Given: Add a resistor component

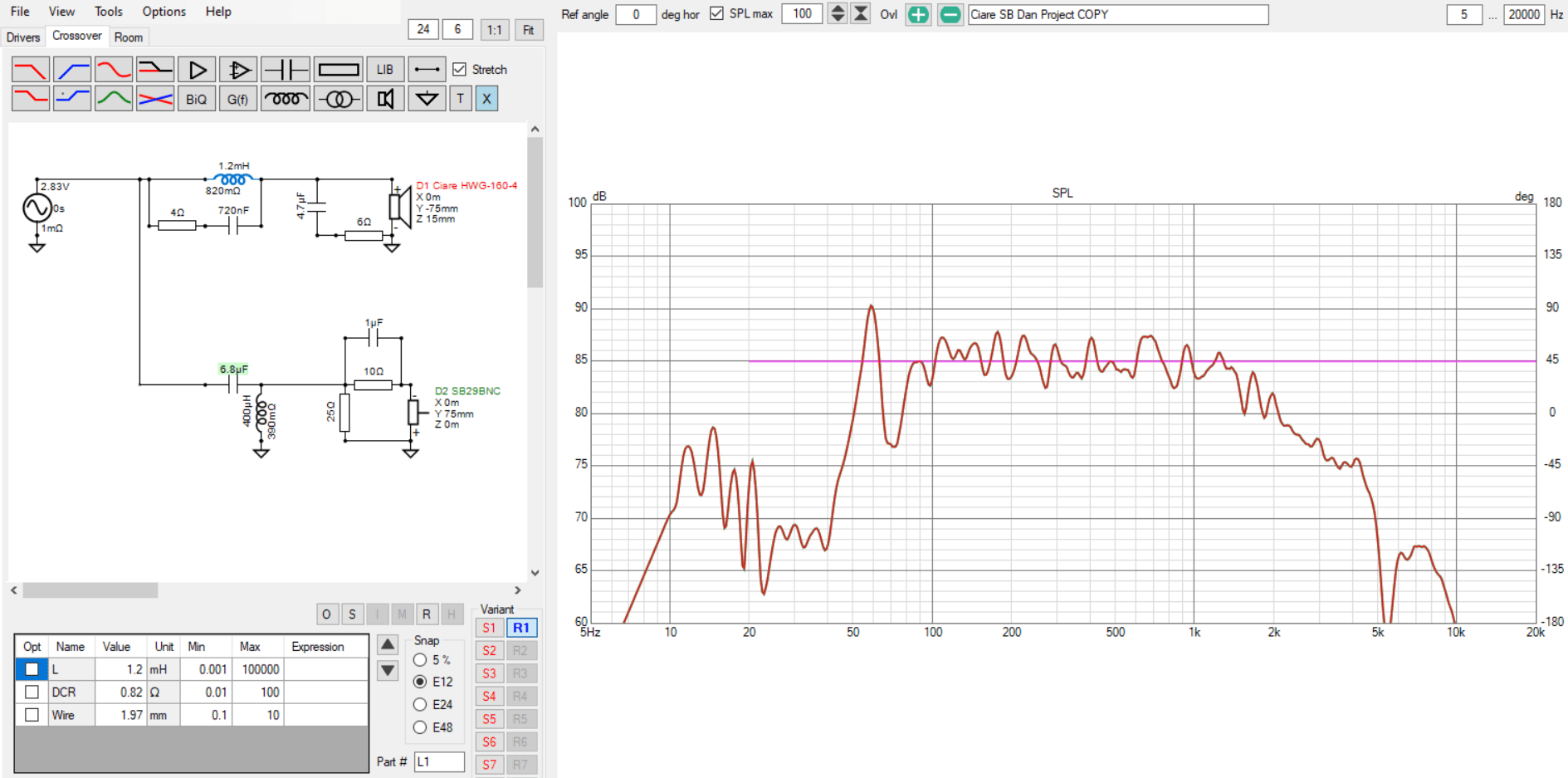Looking at the screenshot, I should [x=339, y=70].
